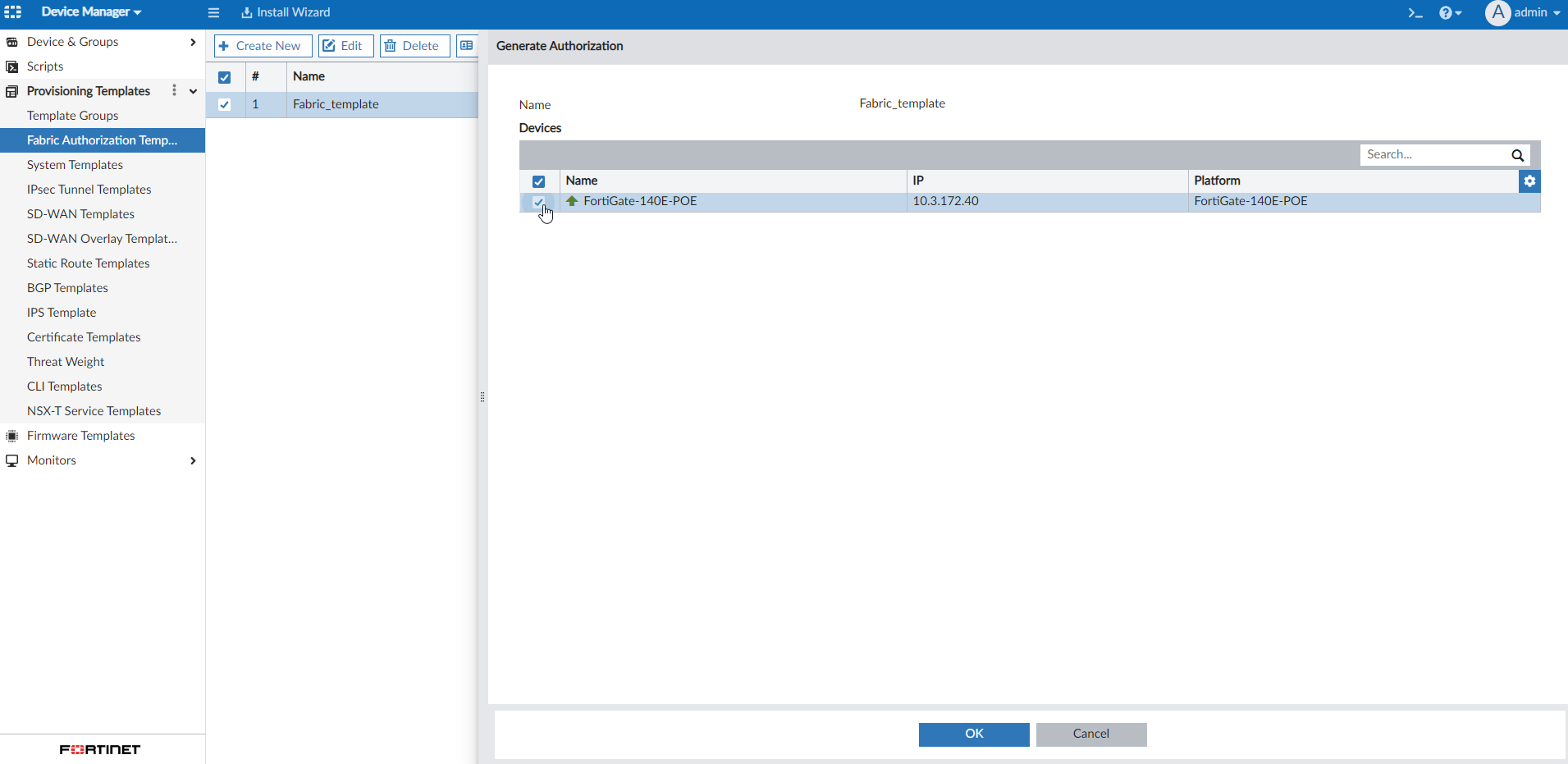Open the CLI console icon
Image resolution: width=1568 pixels, height=764 pixels.
click(1415, 12)
